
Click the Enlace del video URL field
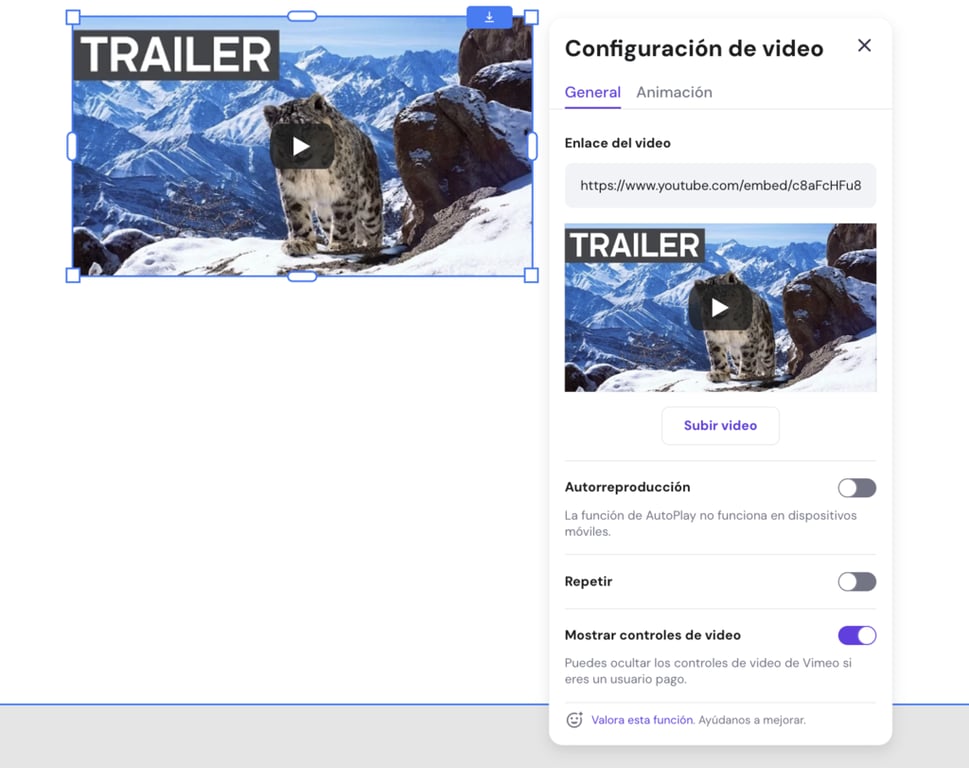[719, 185]
